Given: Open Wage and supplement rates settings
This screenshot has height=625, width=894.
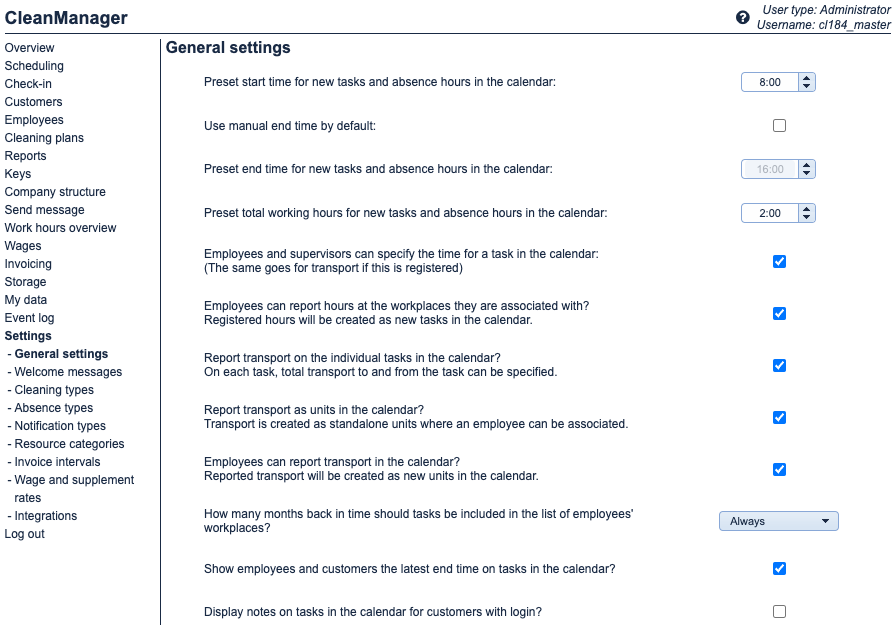Looking at the screenshot, I should pos(74,480).
